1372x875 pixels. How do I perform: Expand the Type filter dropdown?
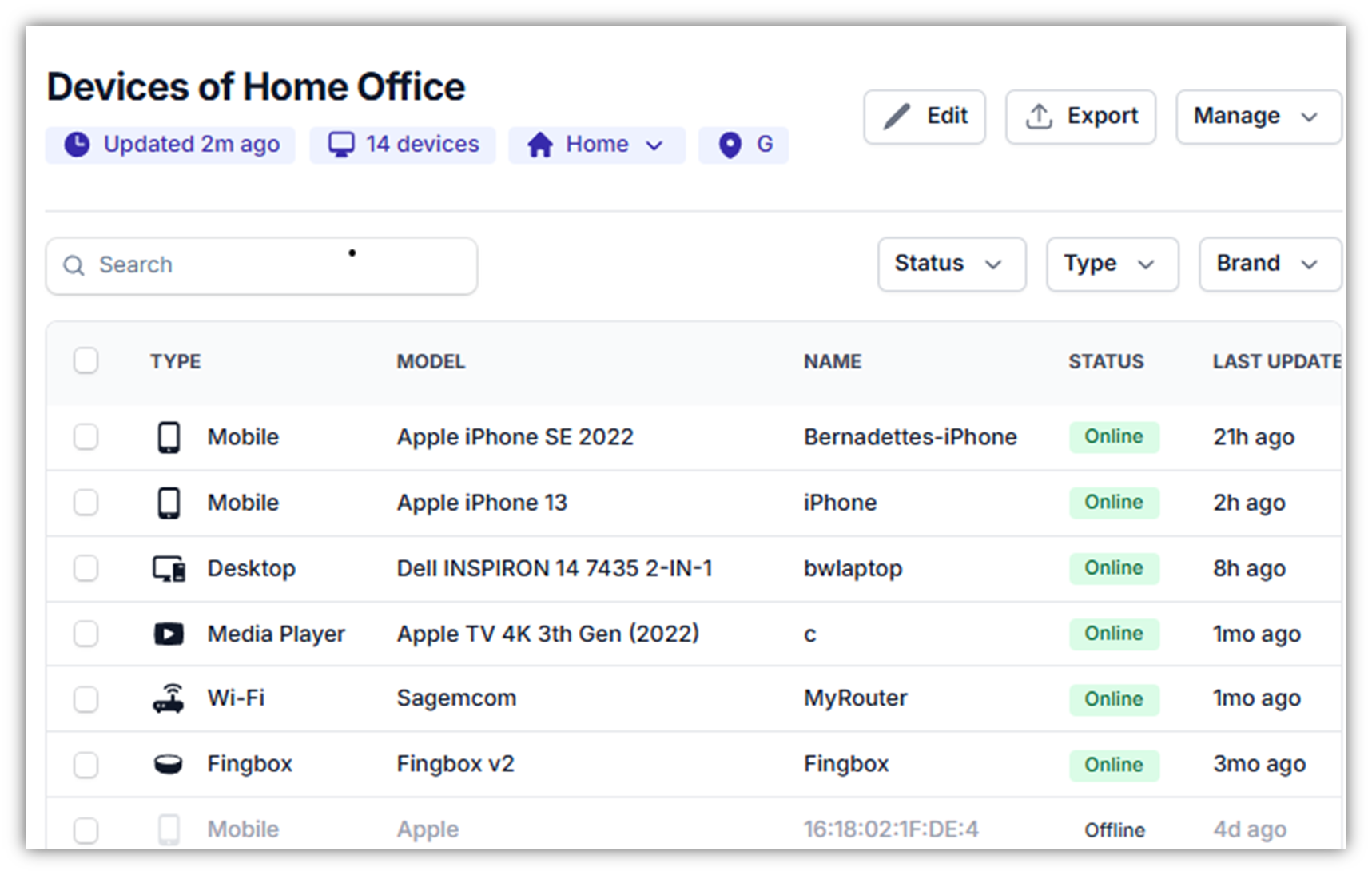(x=1112, y=264)
